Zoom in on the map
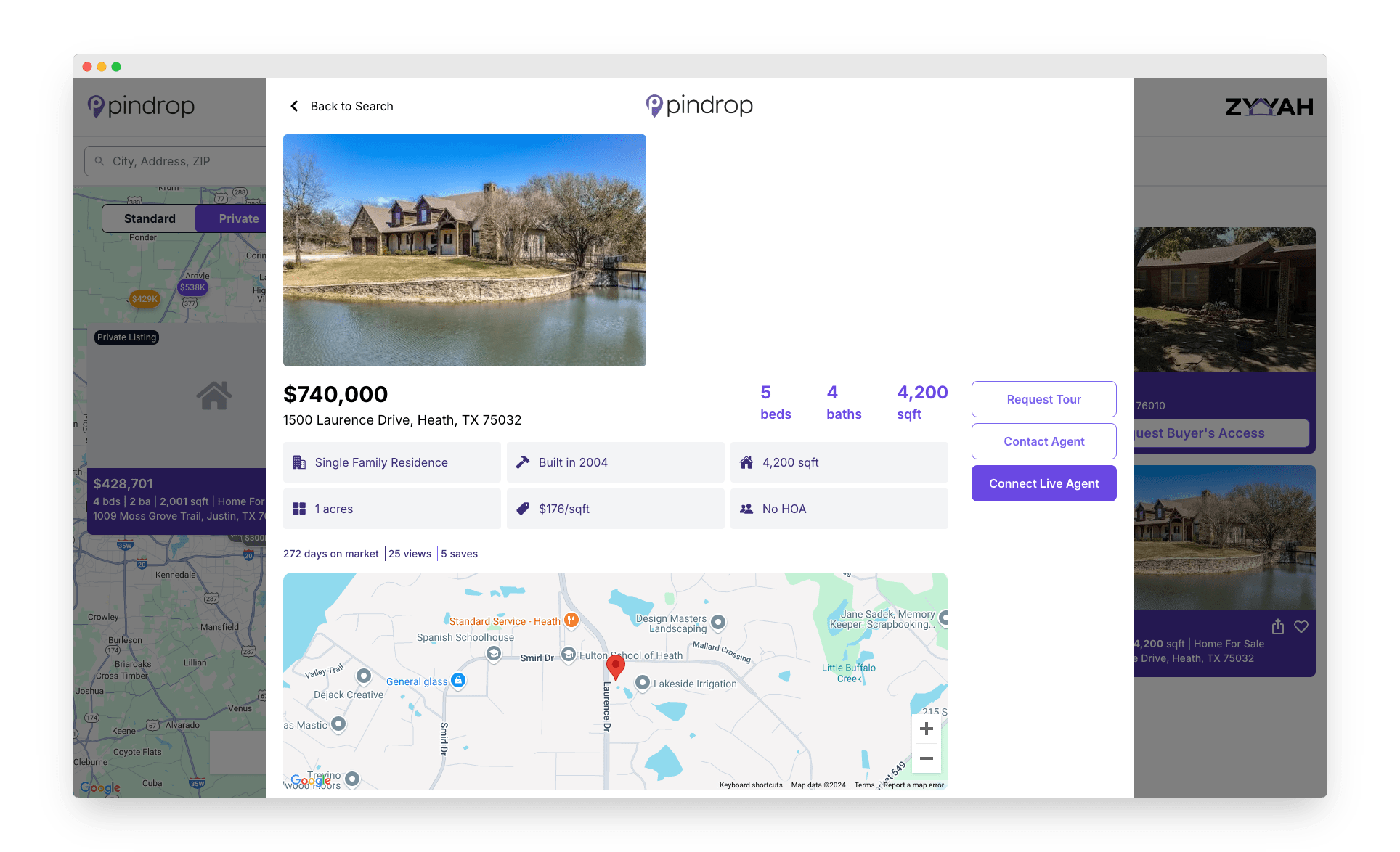 pos(926,729)
